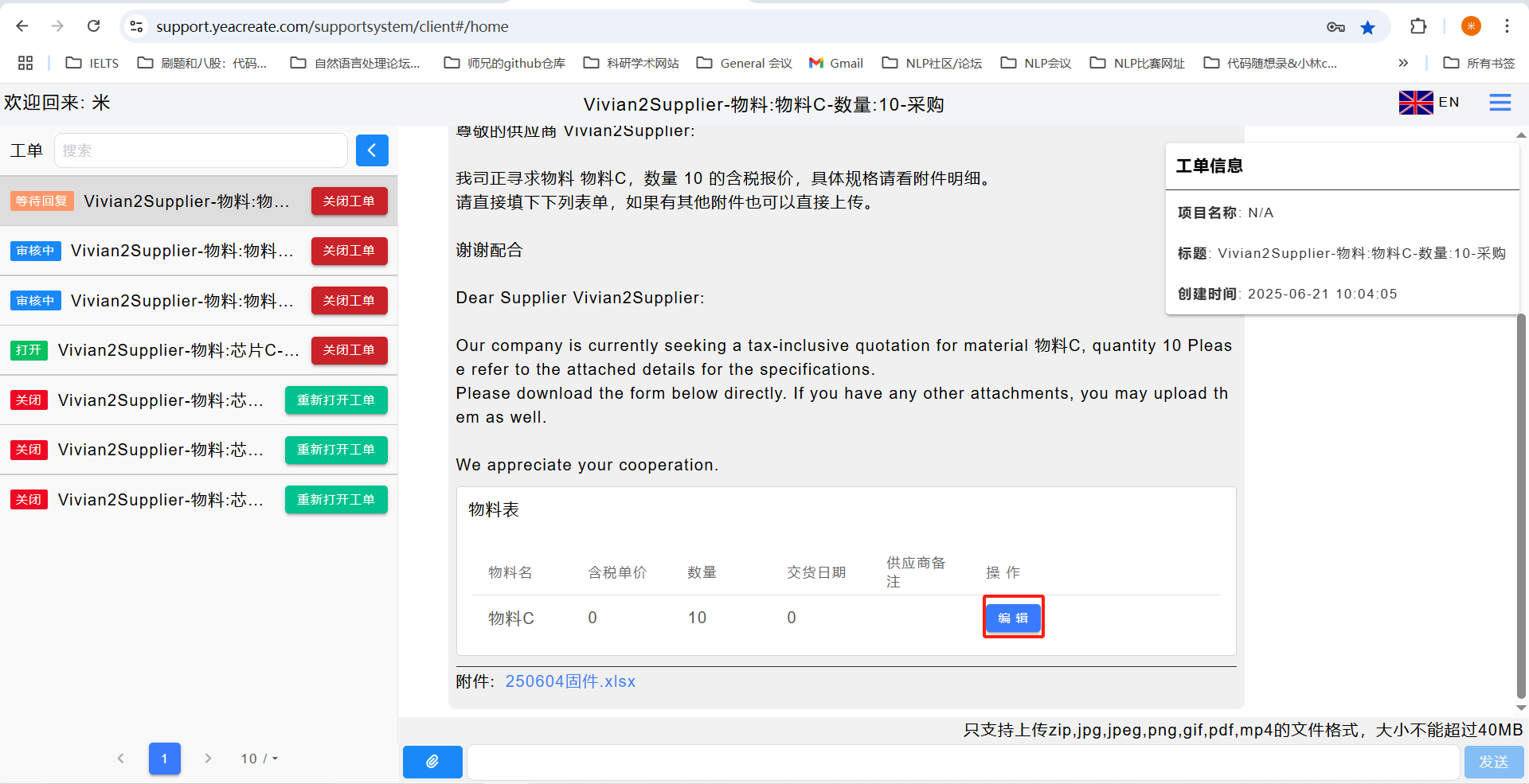Click the blue 编辑 edit button
Viewport: 1529px width, 784px height.
(x=1013, y=618)
